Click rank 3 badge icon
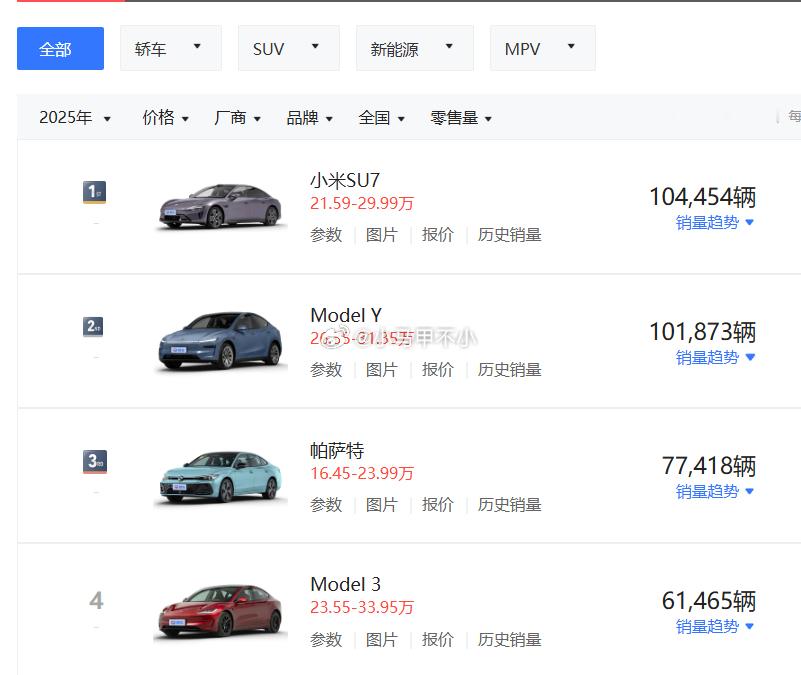This screenshot has width=801, height=675. tap(95, 461)
